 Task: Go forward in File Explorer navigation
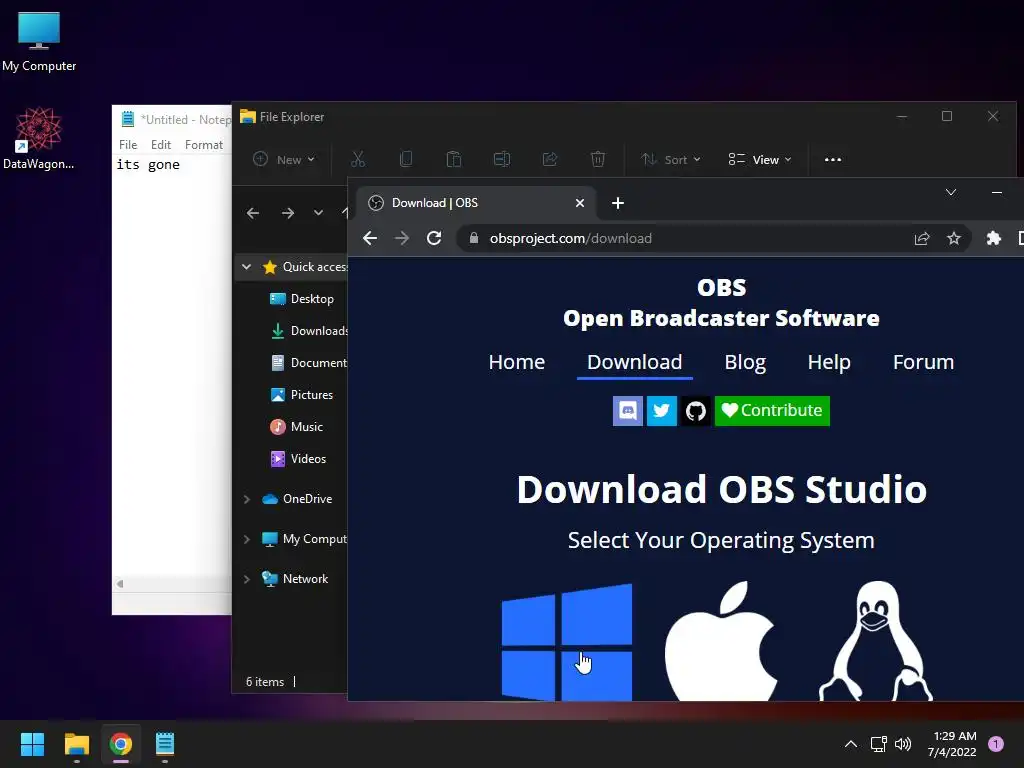[x=288, y=213]
